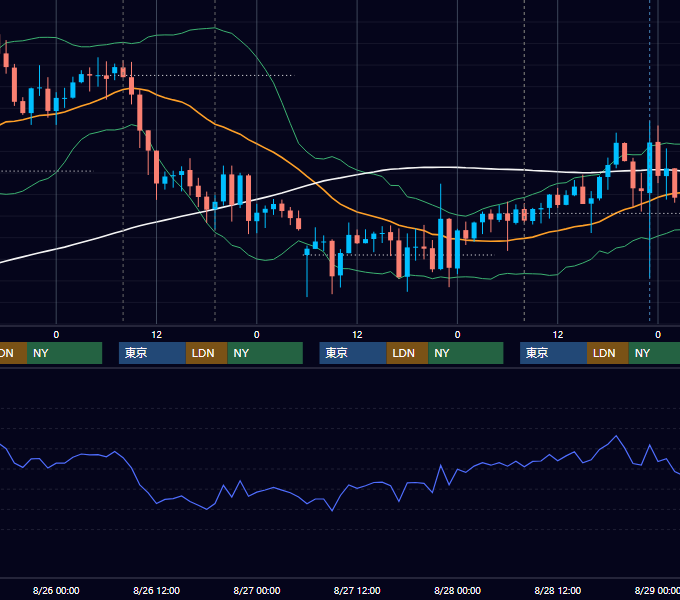Click the hour label 12 on 8/27

click(357, 335)
